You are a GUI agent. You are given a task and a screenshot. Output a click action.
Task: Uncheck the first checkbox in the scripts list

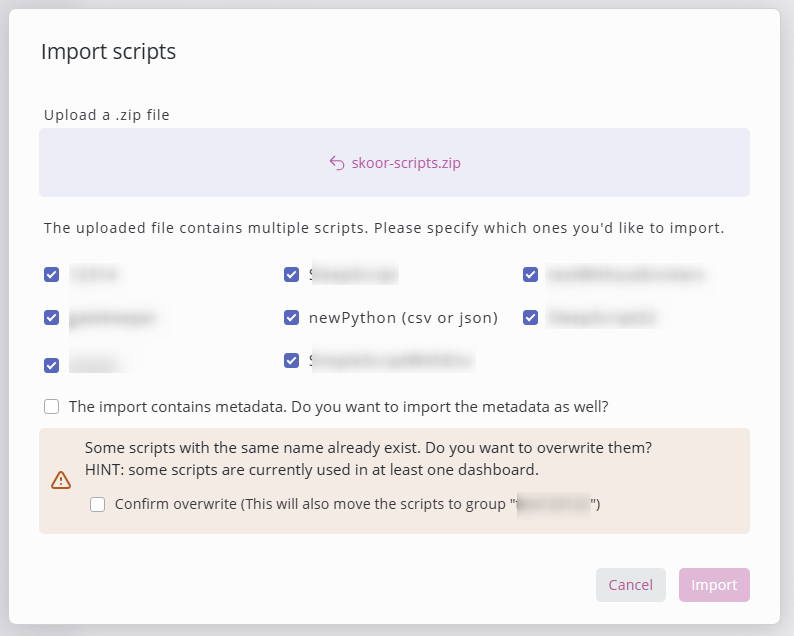tap(51, 274)
